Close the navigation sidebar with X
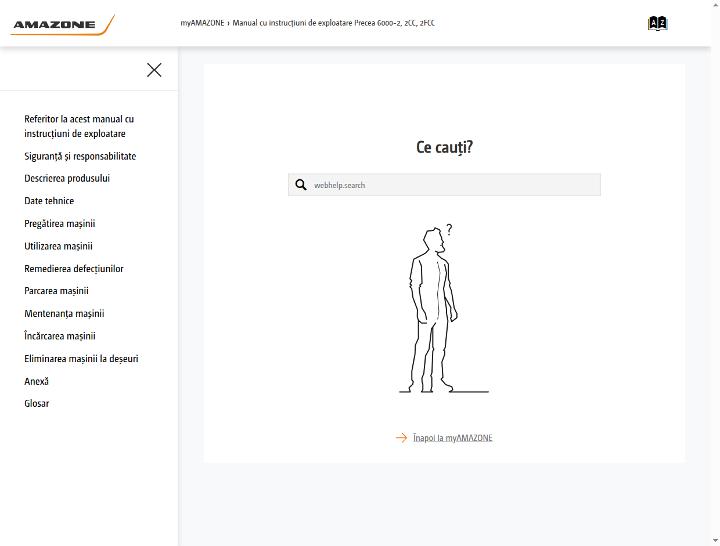The image size is (720, 546). (x=154, y=70)
